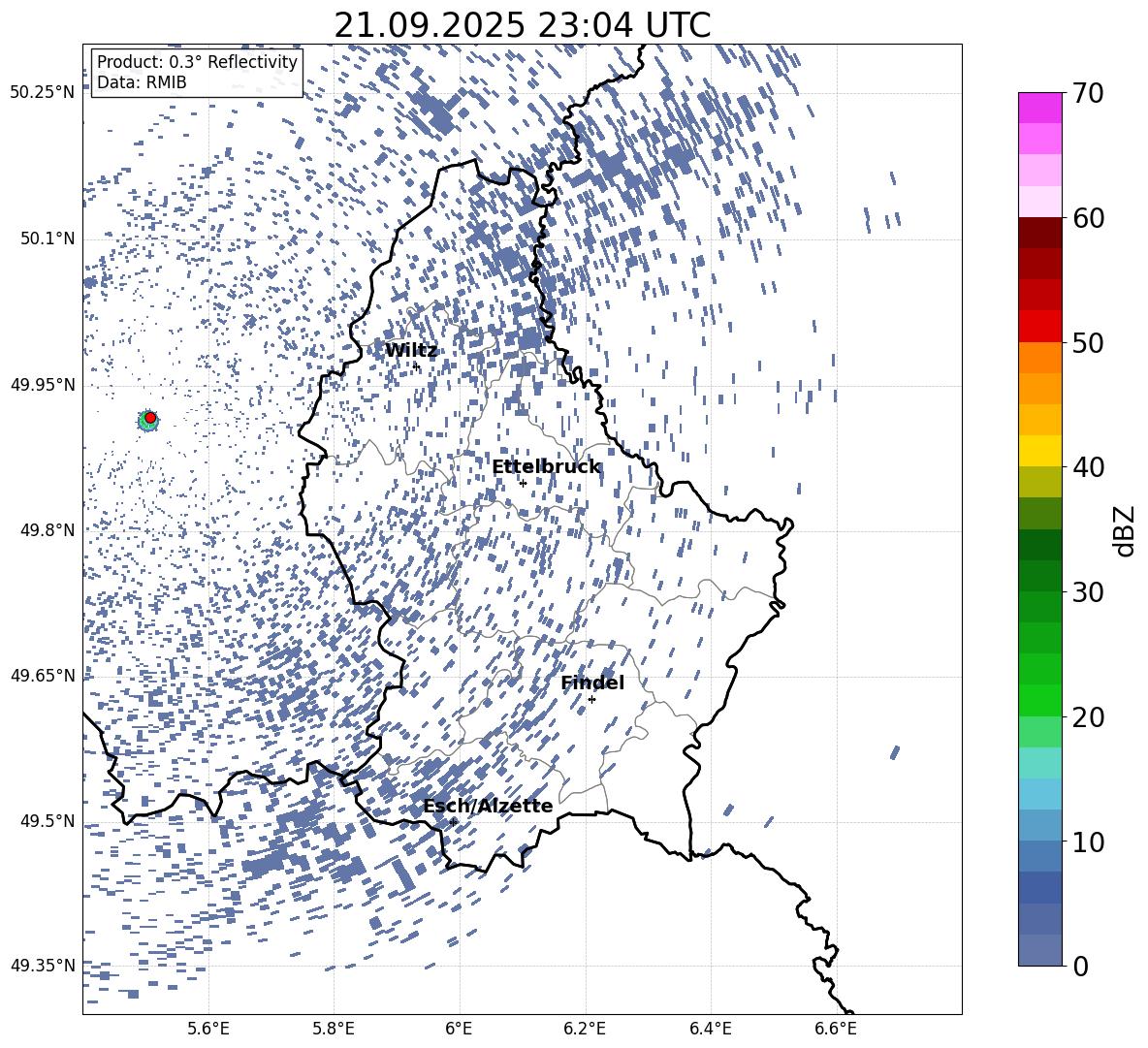Click the 40 colorbar tick label
Screen dimensions: 1148x1048
pos(1087,467)
